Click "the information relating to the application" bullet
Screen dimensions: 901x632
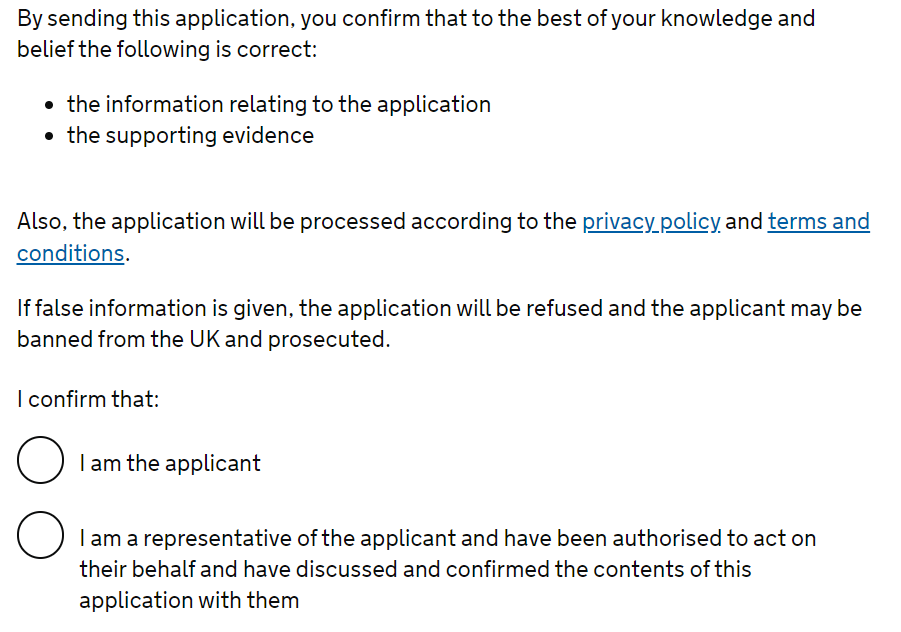point(279,105)
